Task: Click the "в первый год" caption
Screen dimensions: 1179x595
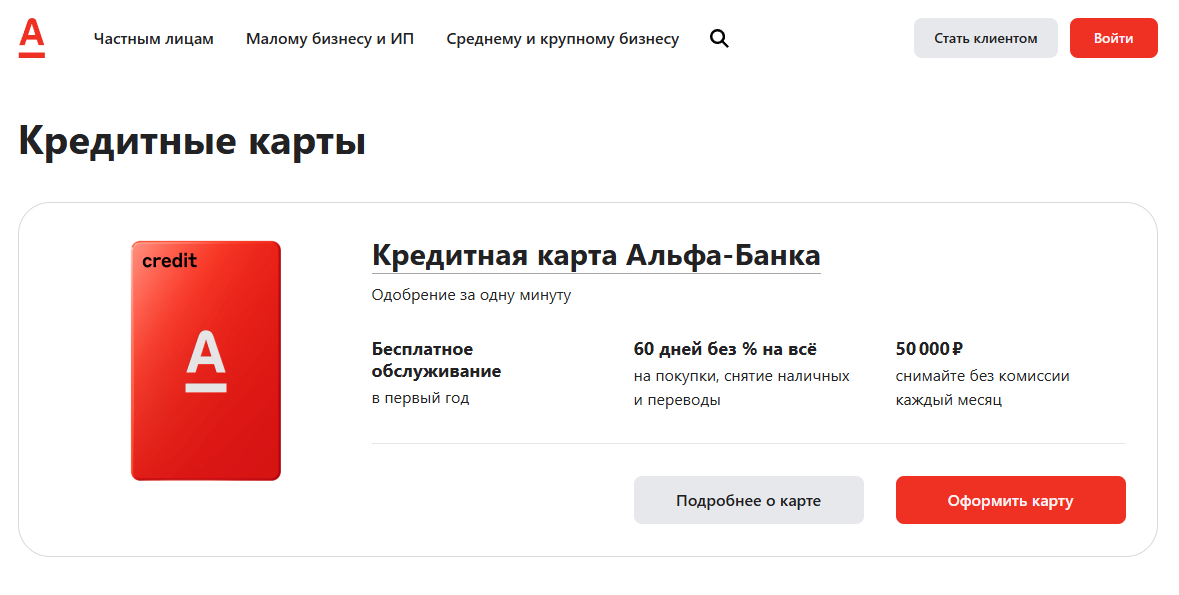Action: click(x=420, y=398)
